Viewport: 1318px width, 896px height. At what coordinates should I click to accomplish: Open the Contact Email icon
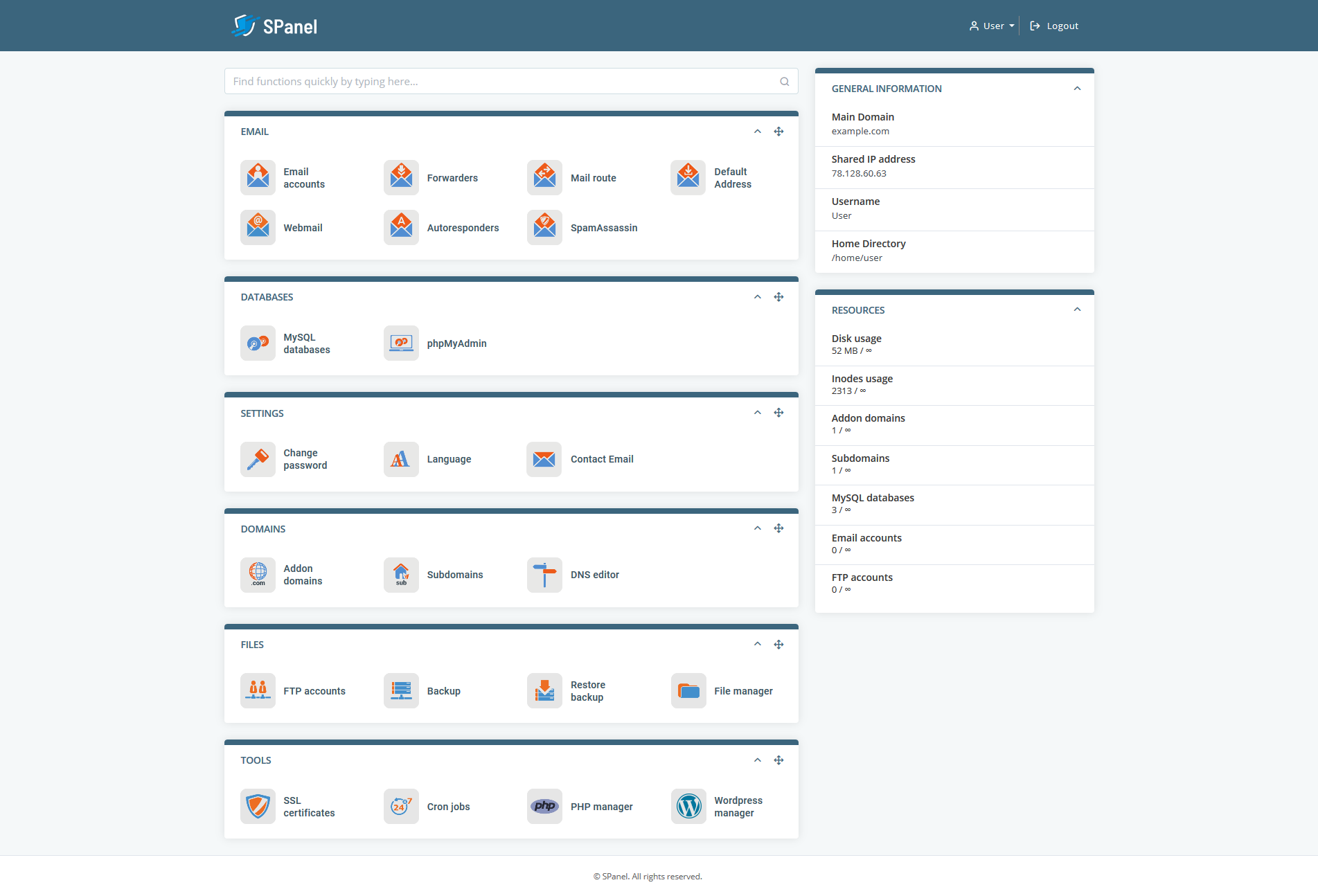544,459
